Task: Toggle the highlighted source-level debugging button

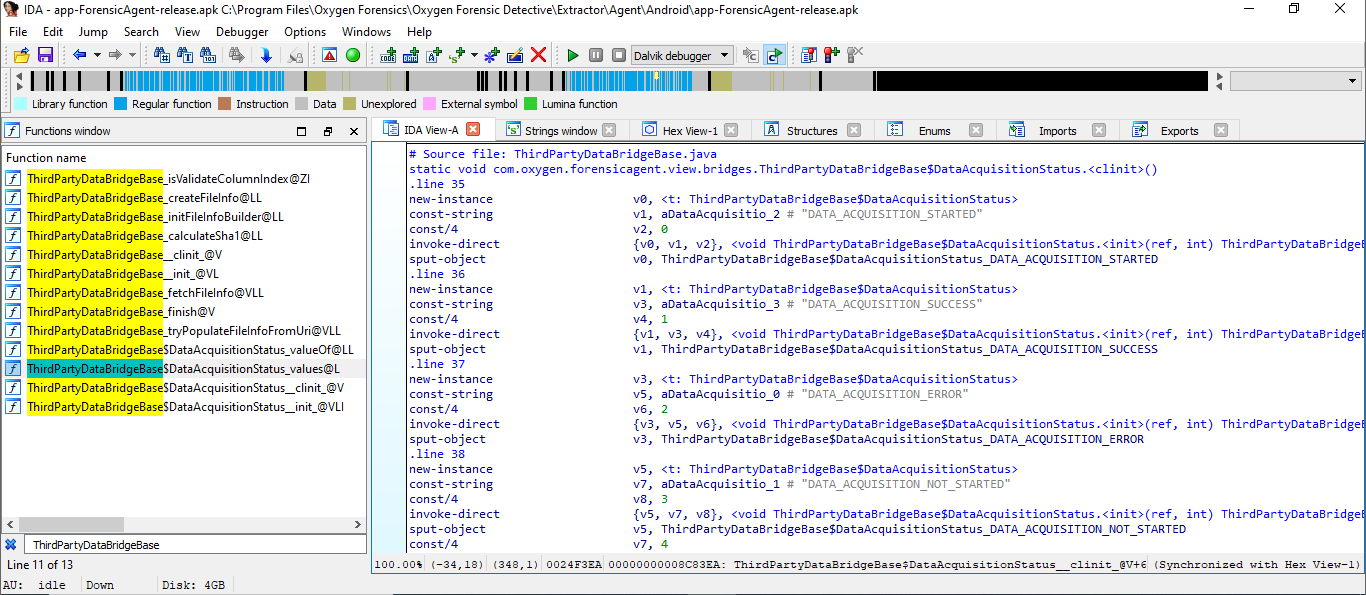Action: click(x=774, y=55)
